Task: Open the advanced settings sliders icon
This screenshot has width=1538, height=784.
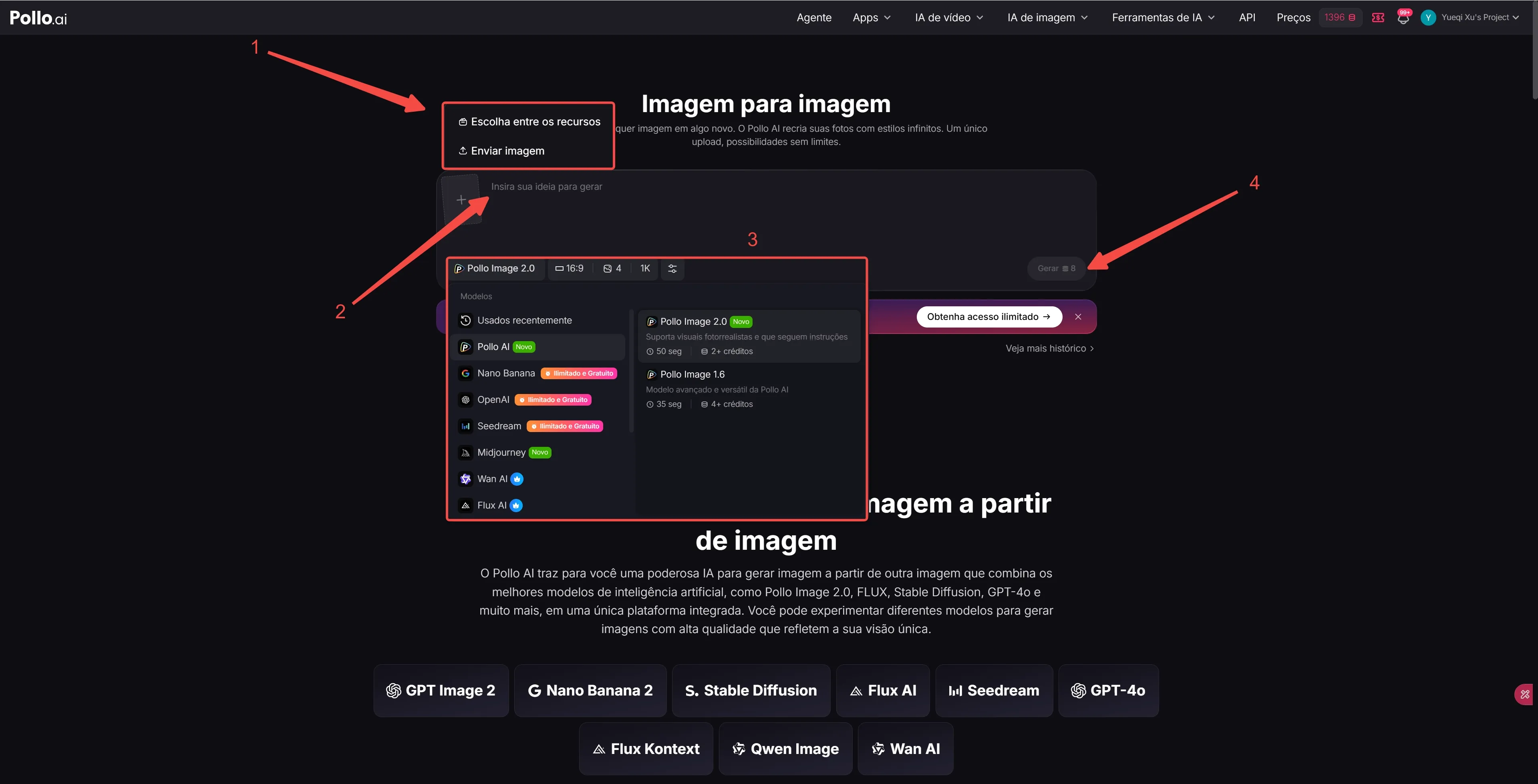Action: click(672, 269)
